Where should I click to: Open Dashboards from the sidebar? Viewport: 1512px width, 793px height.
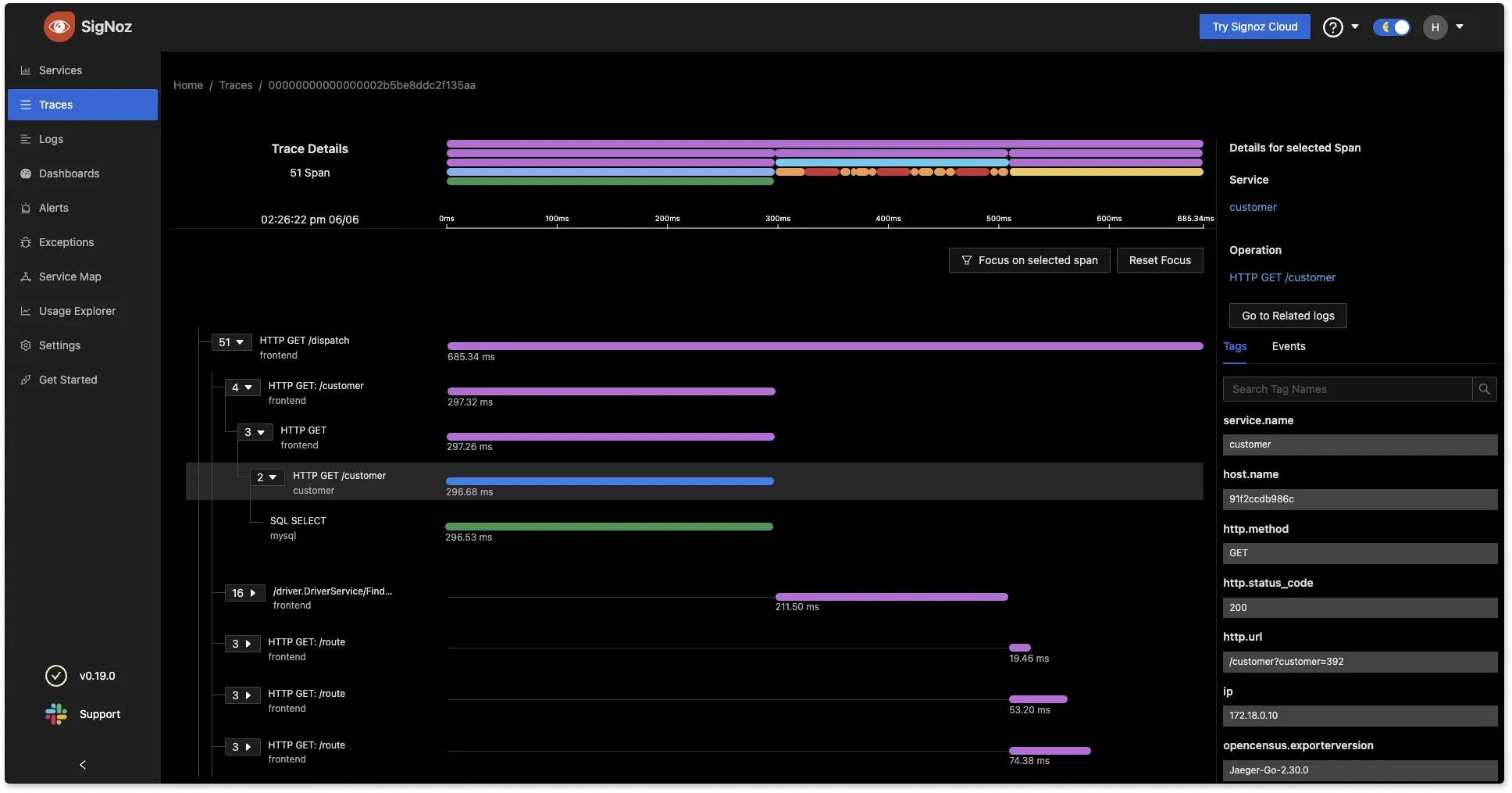click(x=69, y=173)
